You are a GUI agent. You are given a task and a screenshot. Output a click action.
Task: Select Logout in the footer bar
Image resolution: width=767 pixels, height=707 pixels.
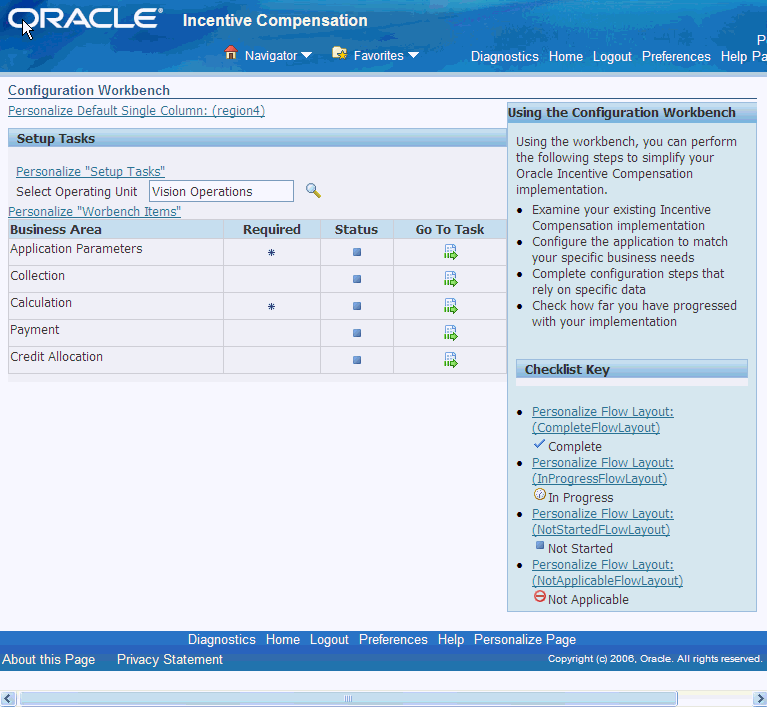pyautogui.click(x=329, y=639)
